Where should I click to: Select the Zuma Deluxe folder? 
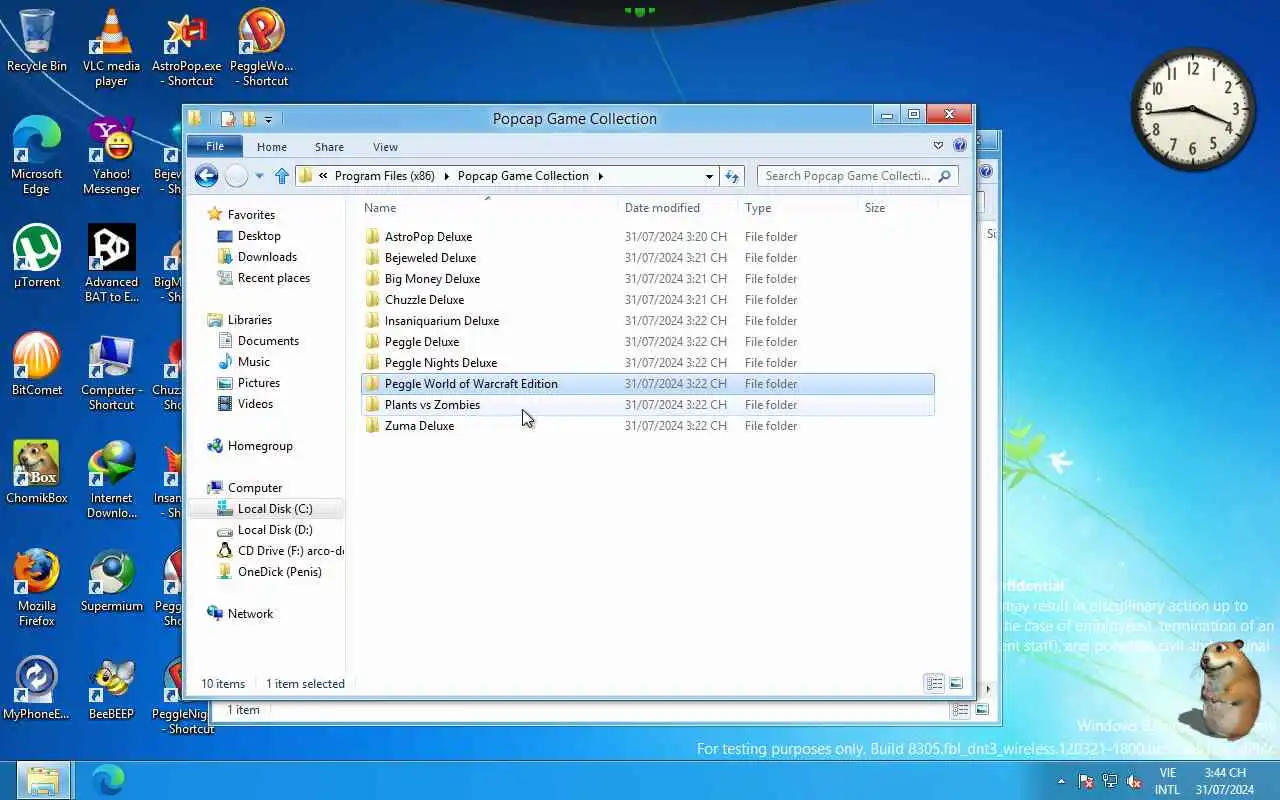[647, 426]
